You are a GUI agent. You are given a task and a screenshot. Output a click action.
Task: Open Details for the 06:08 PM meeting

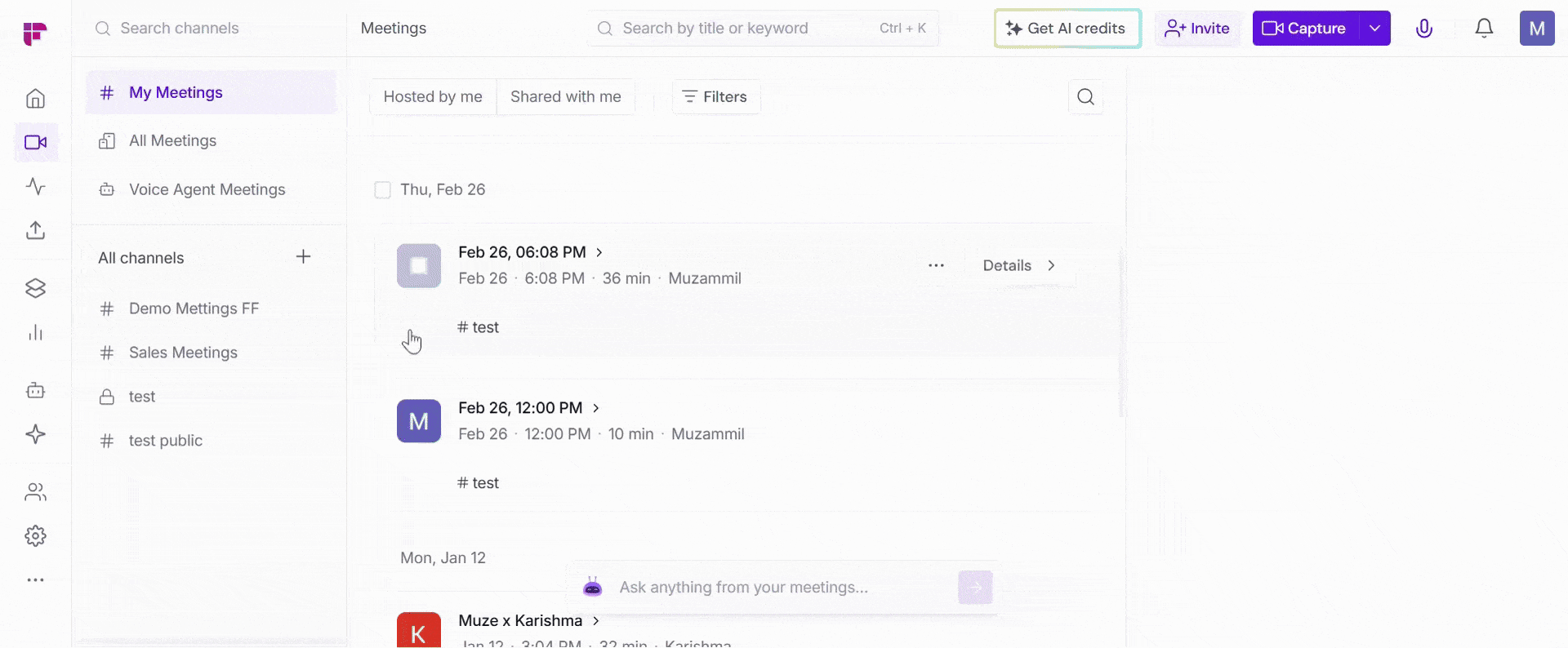point(1018,265)
